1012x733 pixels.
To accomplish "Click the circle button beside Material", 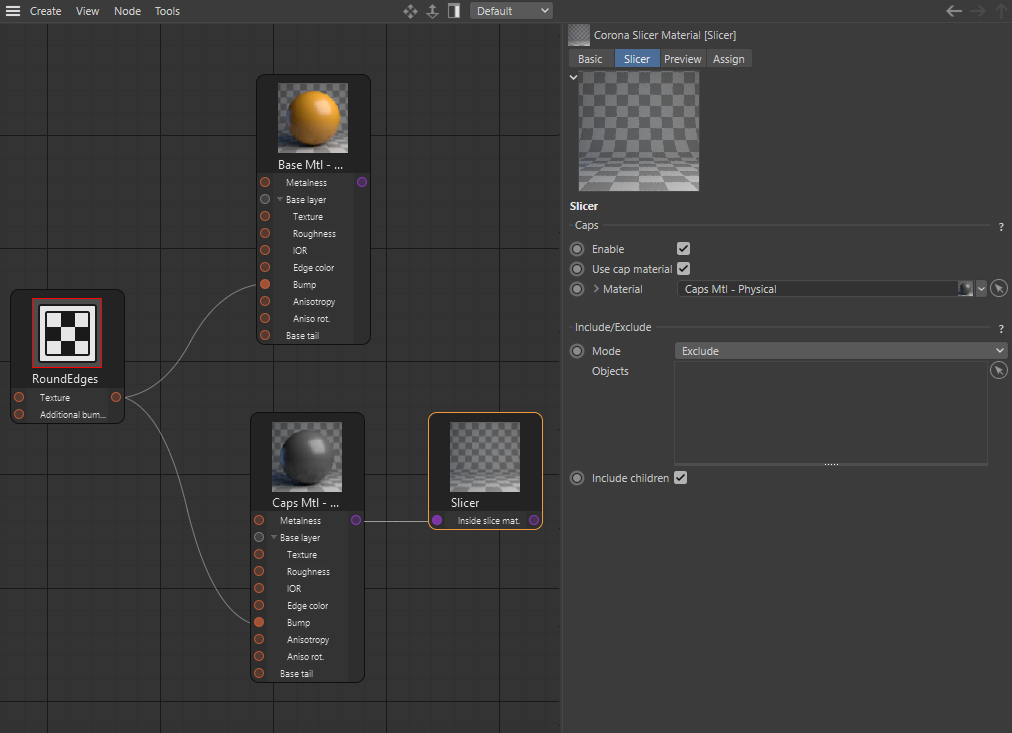I will click(577, 289).
